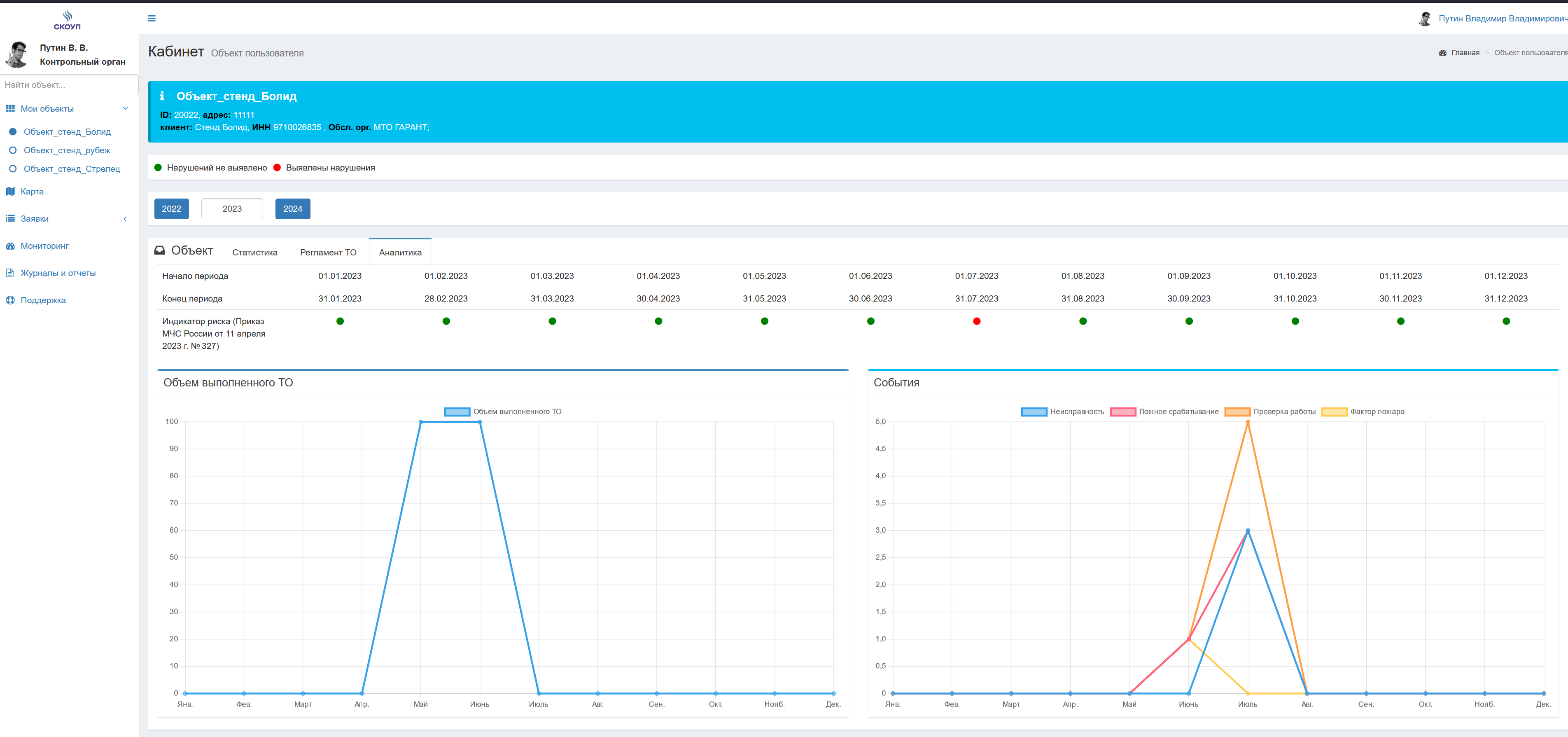Click the Поддержка lifebuoy icon
The width and height of the screenshot is (1568, 737).
click(x=10, y=300)
